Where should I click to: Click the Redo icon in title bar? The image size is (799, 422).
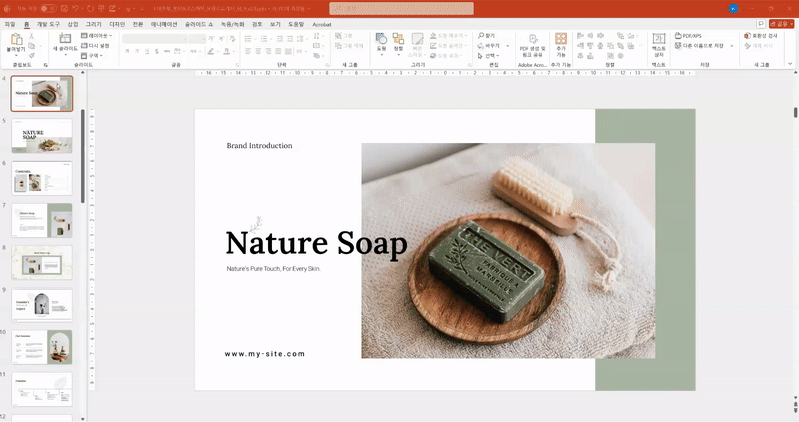90,9
